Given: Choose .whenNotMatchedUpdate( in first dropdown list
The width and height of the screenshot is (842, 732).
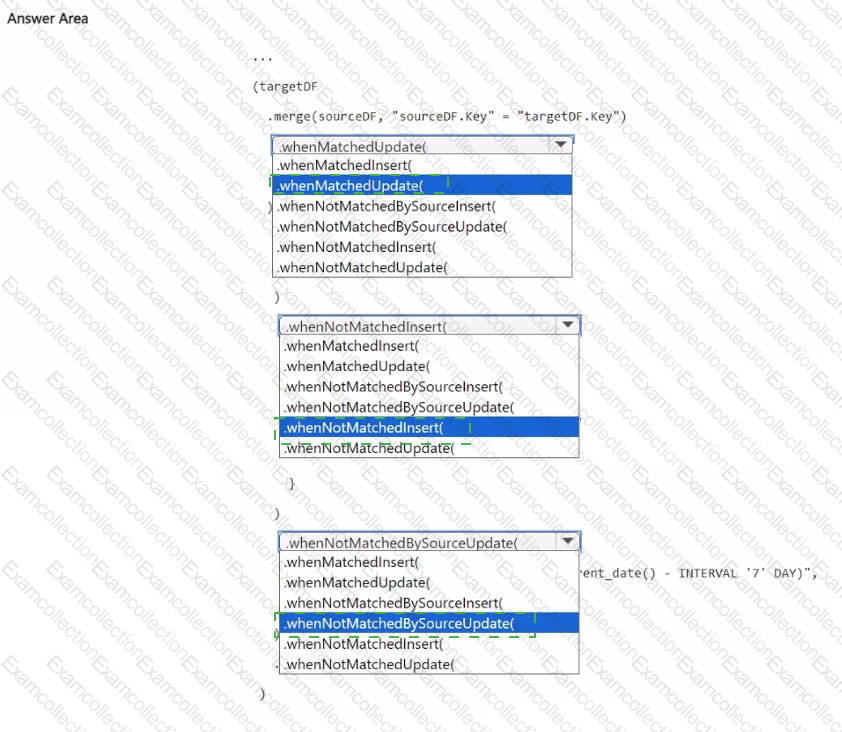Looking at the screenshot, I should [x=422, y=267].
